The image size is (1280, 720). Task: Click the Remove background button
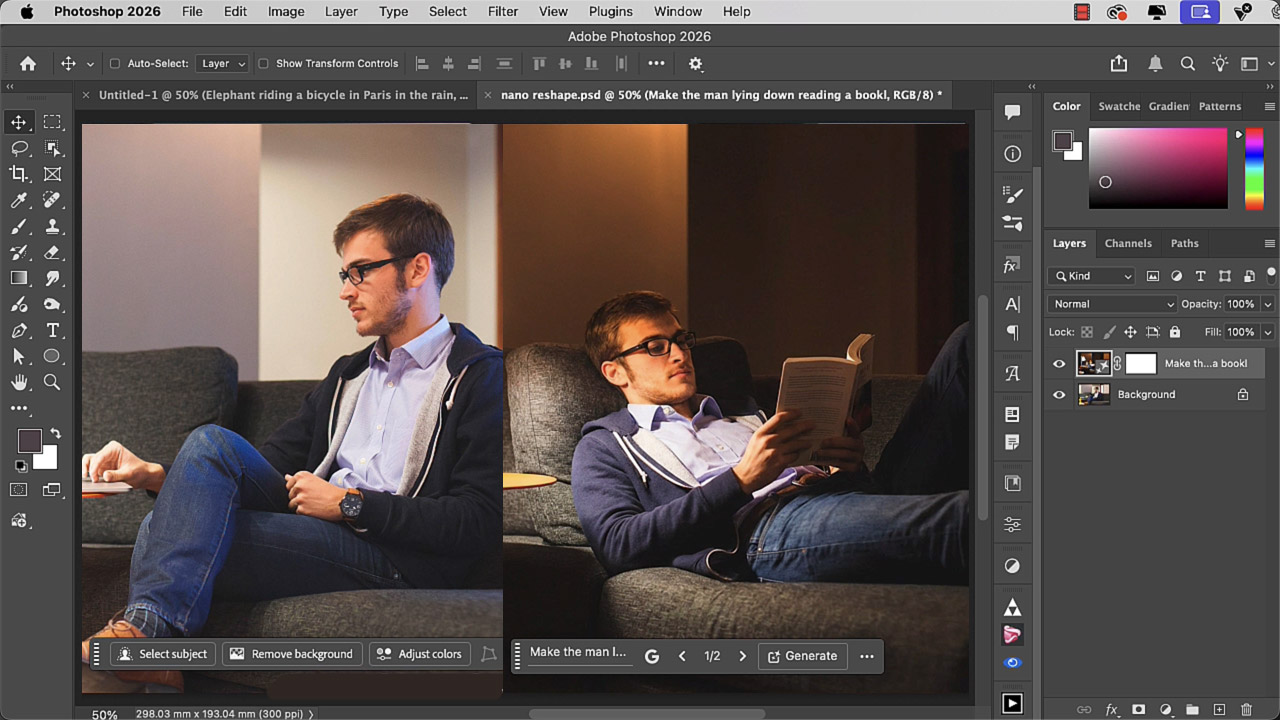[291, 654]
